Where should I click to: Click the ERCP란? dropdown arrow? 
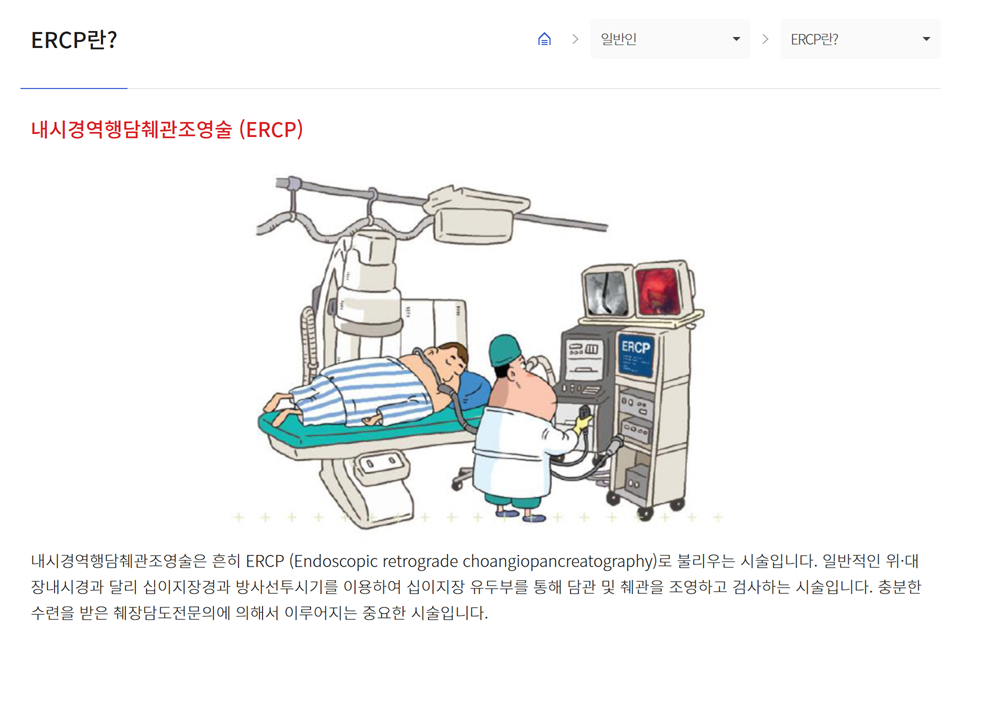(x=926, y=40)
